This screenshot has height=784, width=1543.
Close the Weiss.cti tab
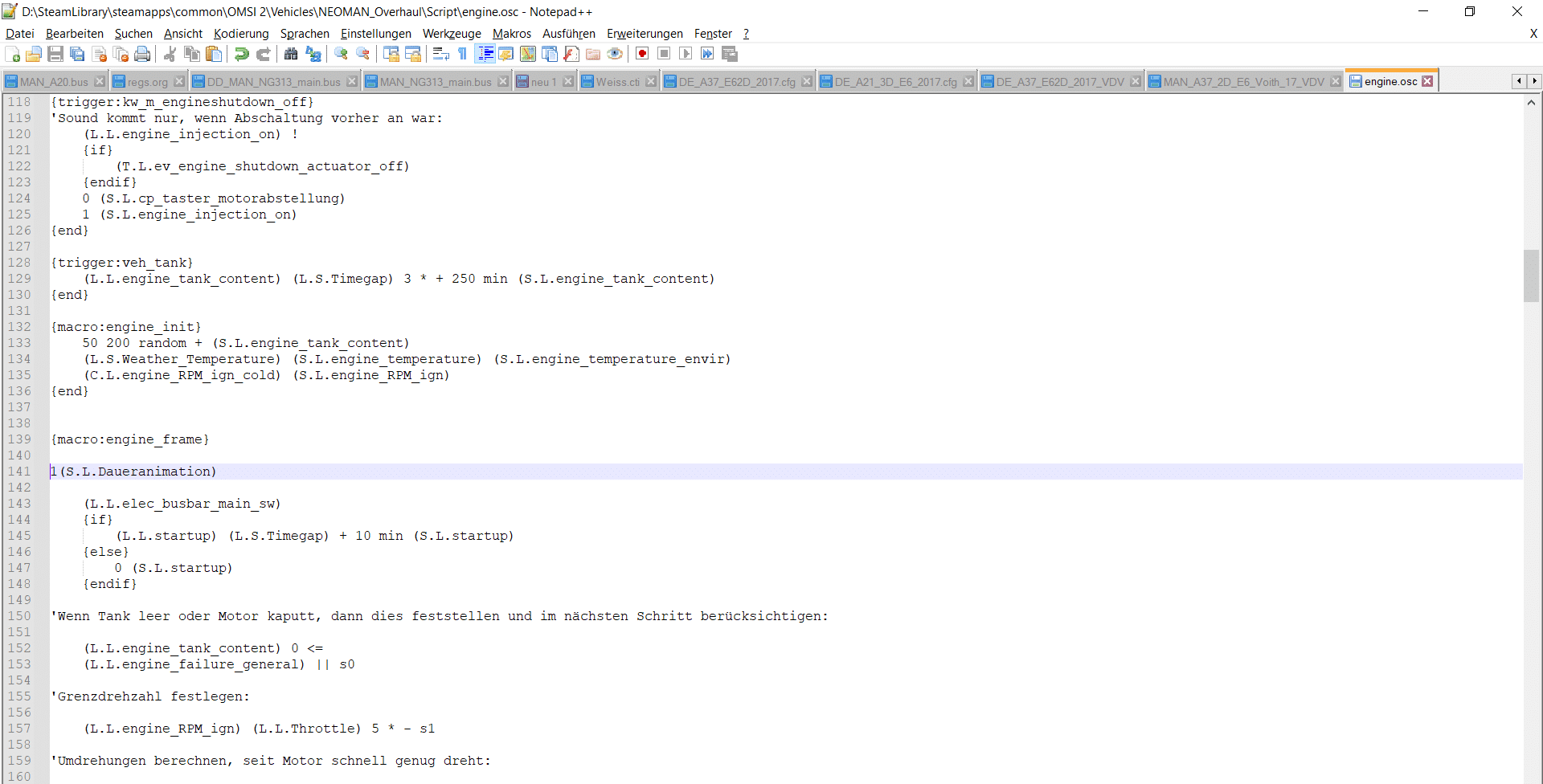651,82
